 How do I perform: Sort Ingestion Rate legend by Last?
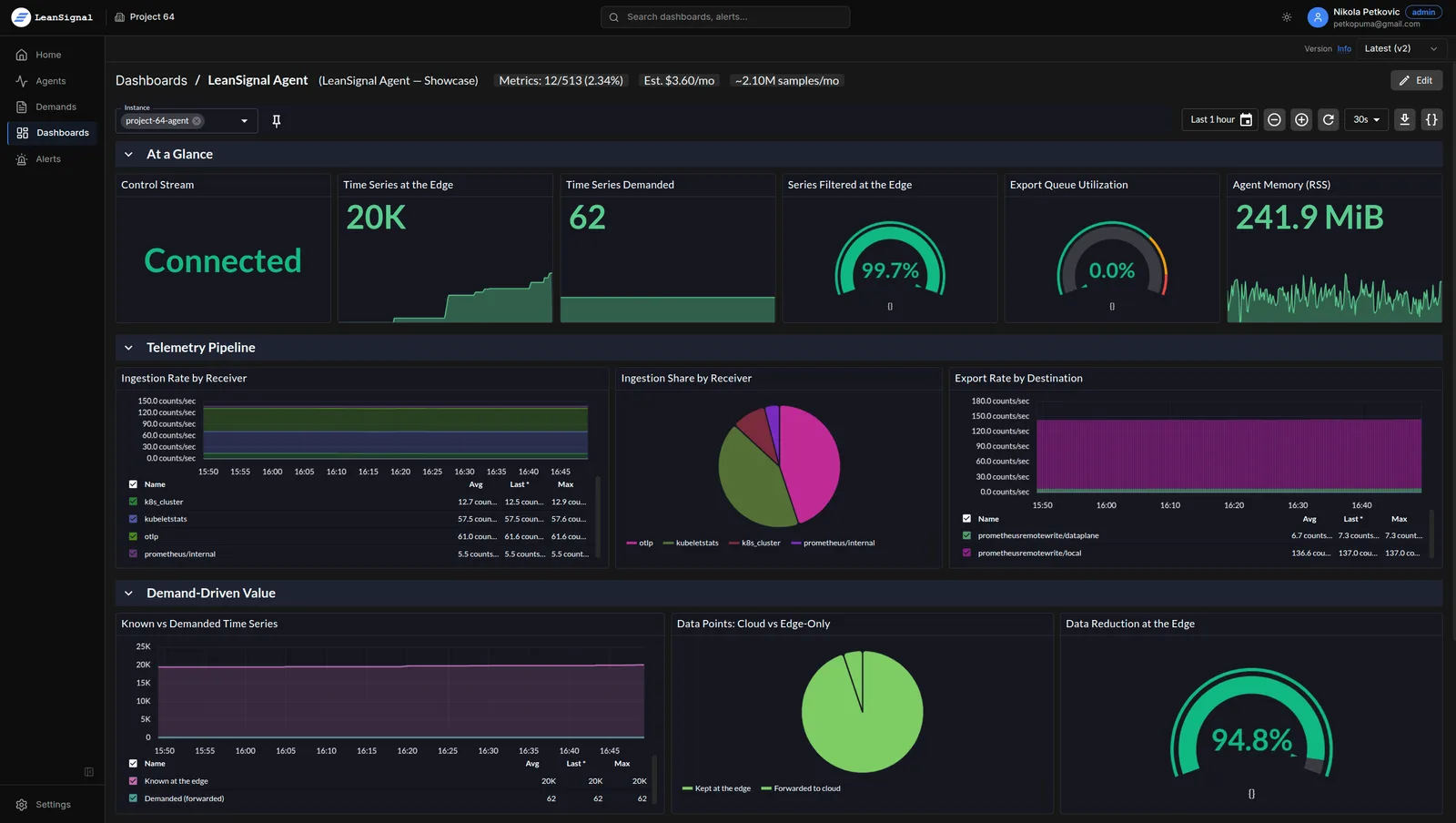tap(520, 484)
